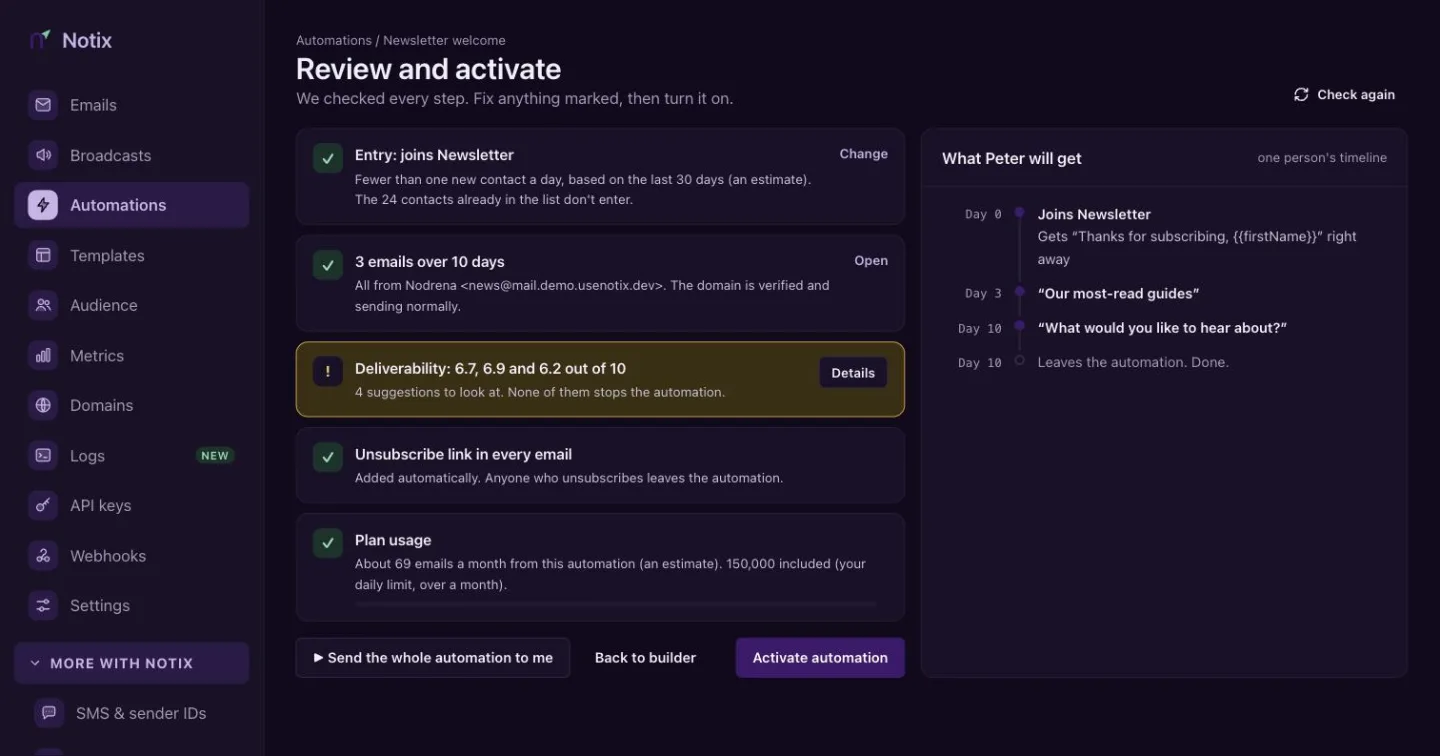The width and height of the screenshot is (1440, 756).
Task: Click "What would you like to hear about?" entry
Action: coord(1162,328)
